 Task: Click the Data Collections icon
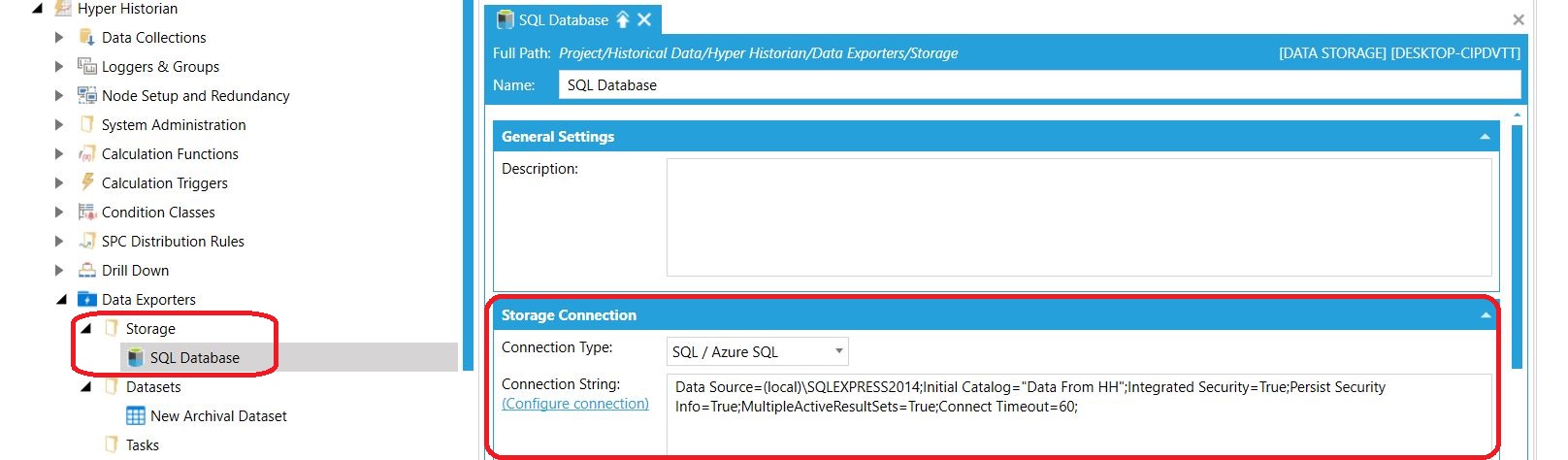[87, 38]
